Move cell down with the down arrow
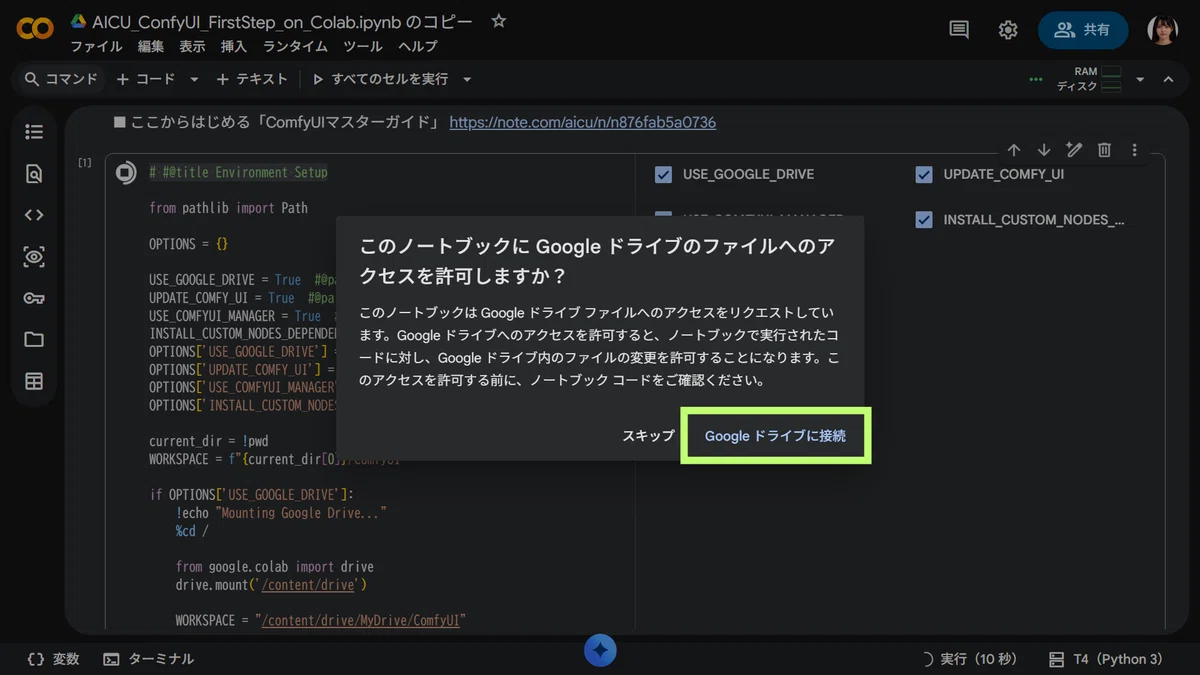 (1044, 150)
